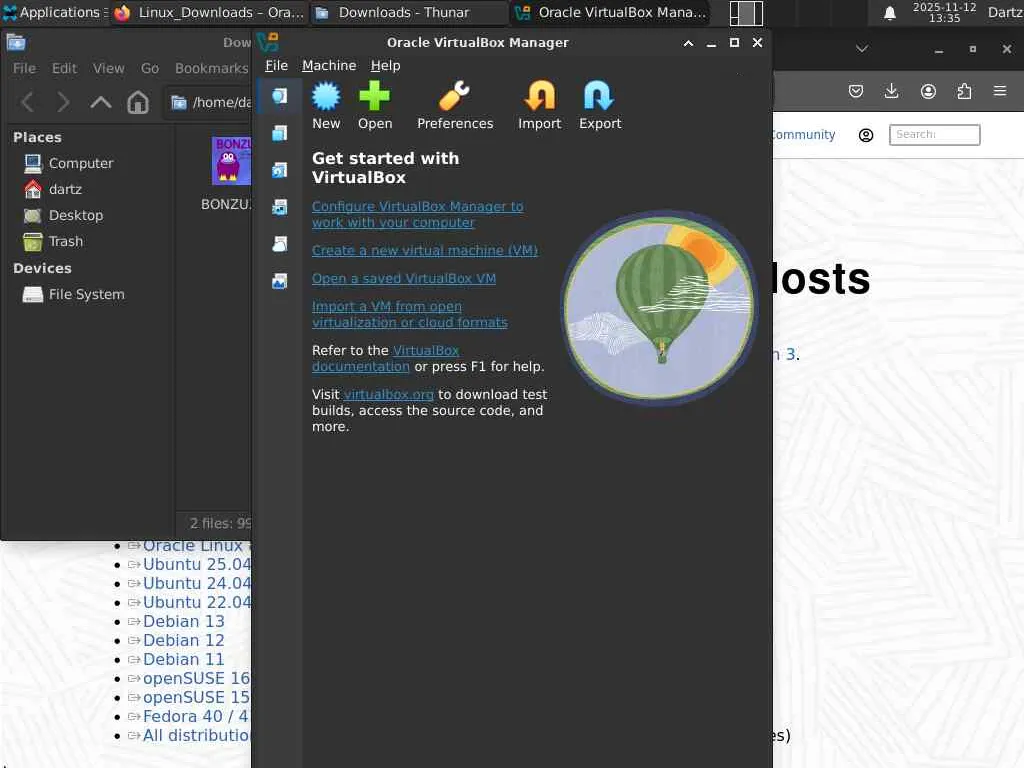Click Thunar's forward navigation arrow

[x=63, y=103]
